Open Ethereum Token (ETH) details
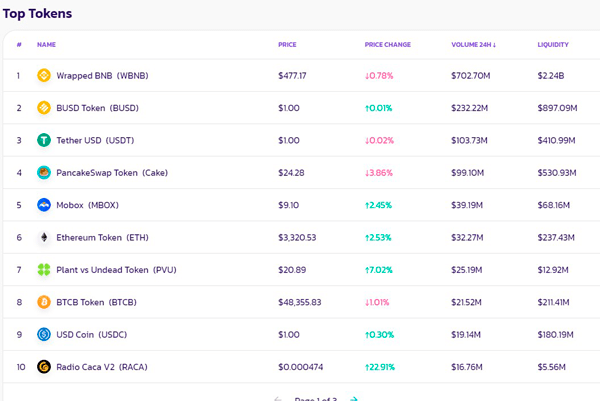This screenshot has width=600, height=401. tap(102, 238)
